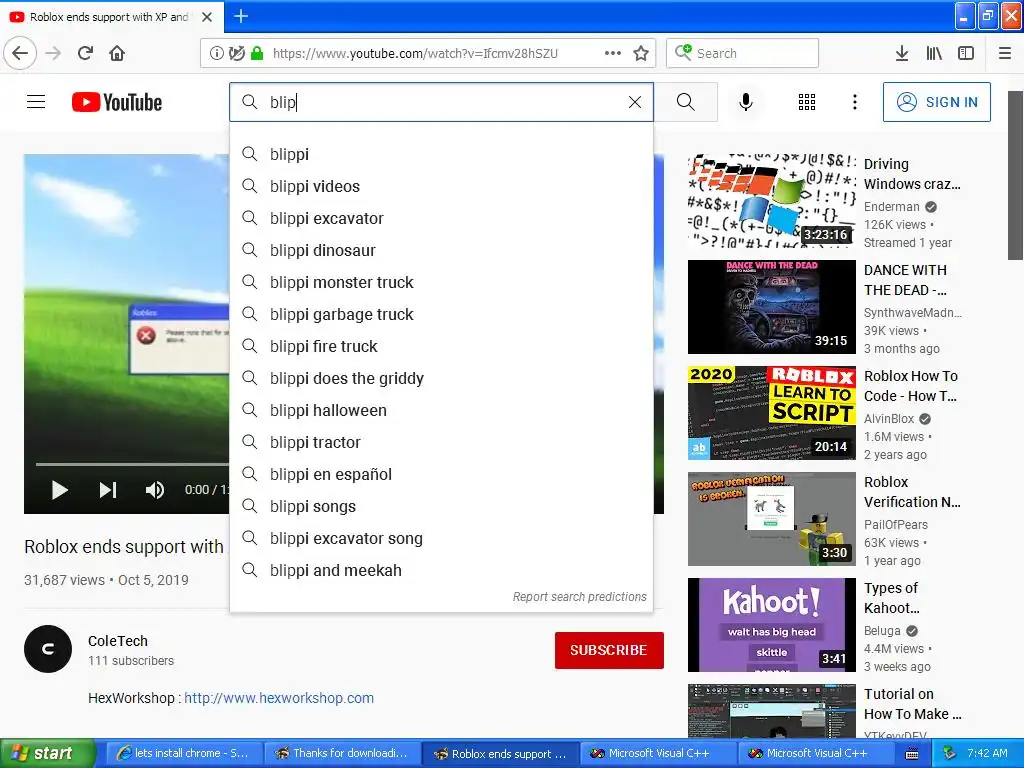The image size is (1024, 768).
Task: Show site information icon in address bar
Action: point(216,54)
